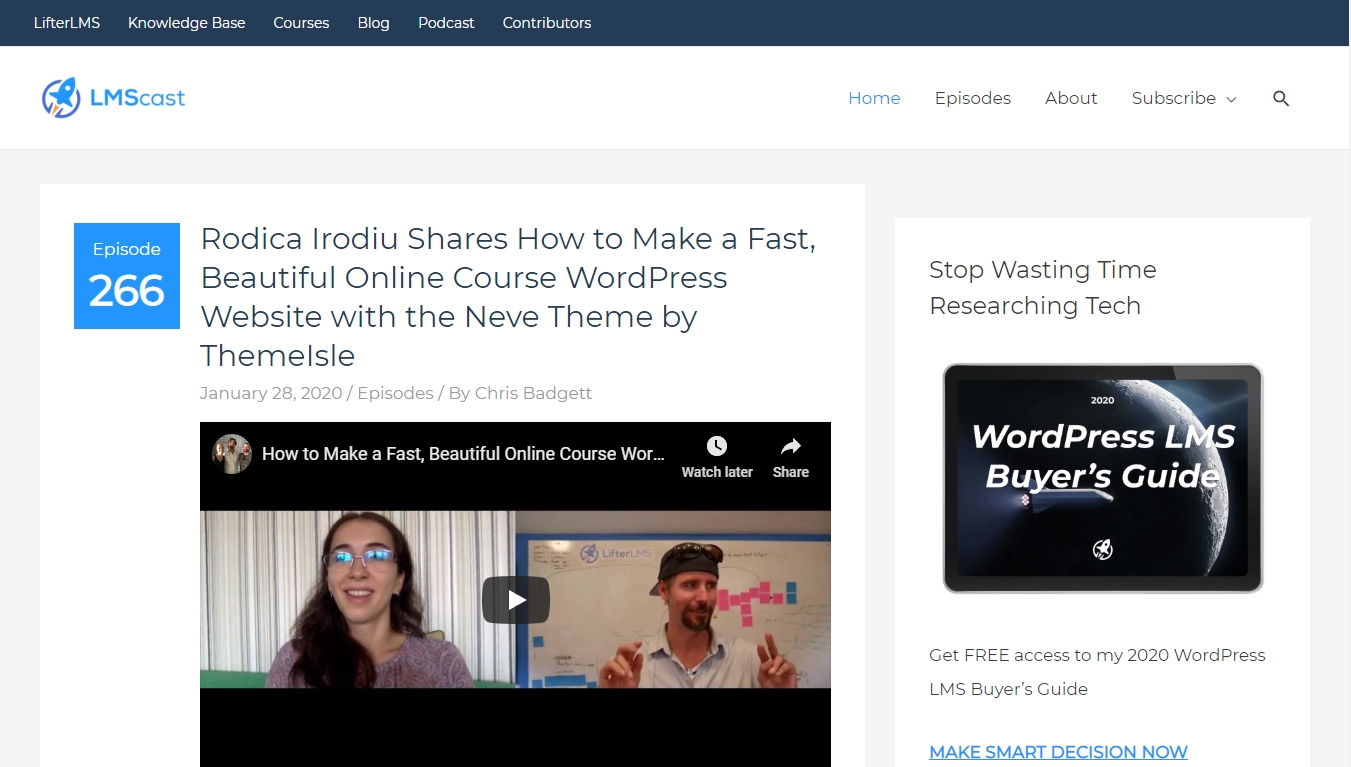Play the embedded YouTube video
This screenshot has height=767, width=1351.
[516, 600]
